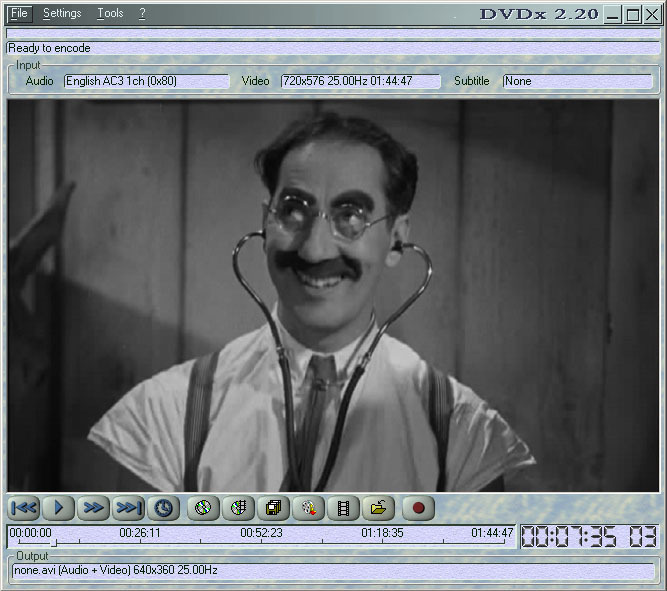Viewport: 667px width, 591px height.
Task: Open the question mark help menu
Action: (x=142, y=14)
